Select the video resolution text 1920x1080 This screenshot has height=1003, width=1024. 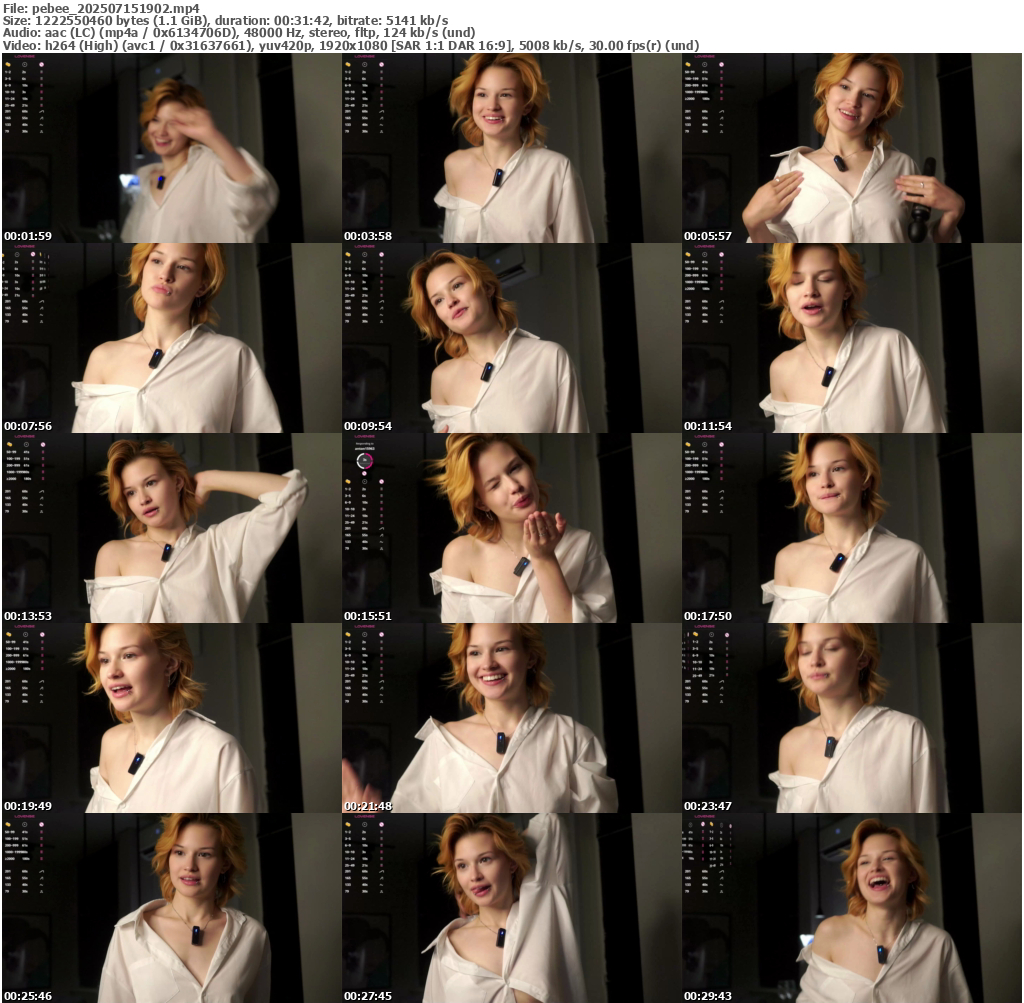tap(353, 46)
